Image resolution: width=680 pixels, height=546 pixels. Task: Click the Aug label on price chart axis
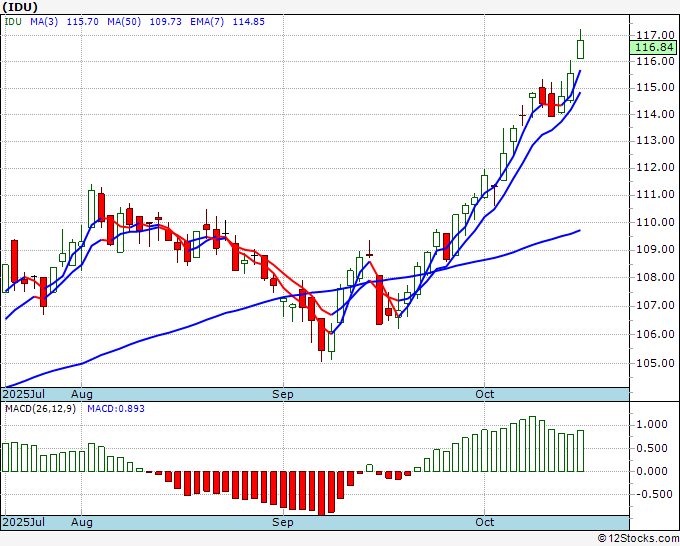click(82, 394)
